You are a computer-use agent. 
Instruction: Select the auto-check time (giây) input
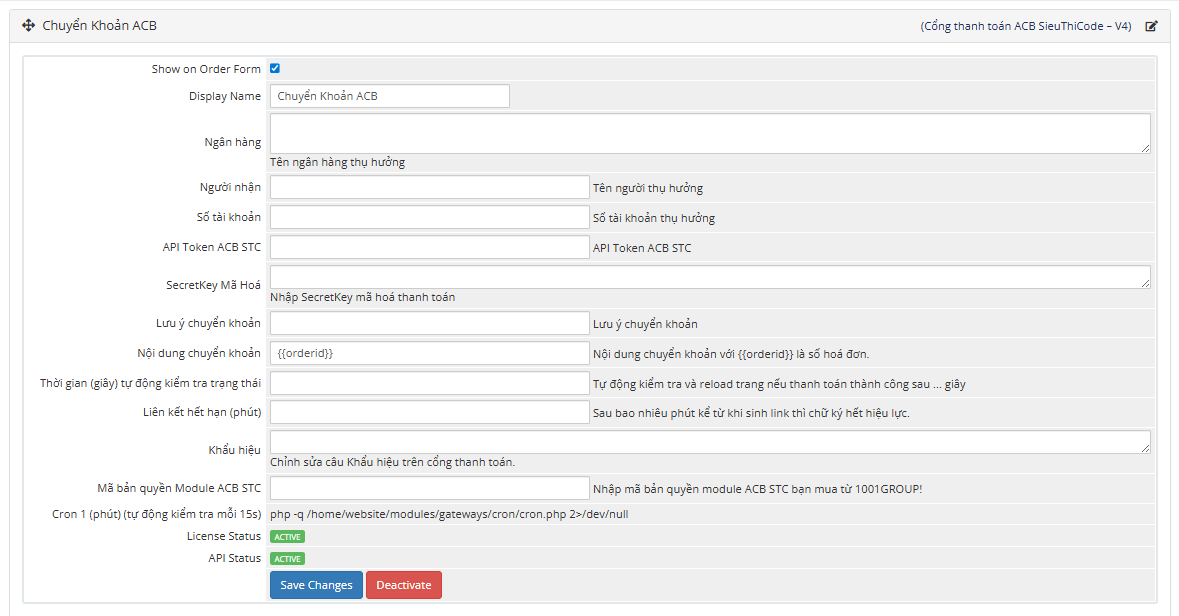tap(430, 383)
